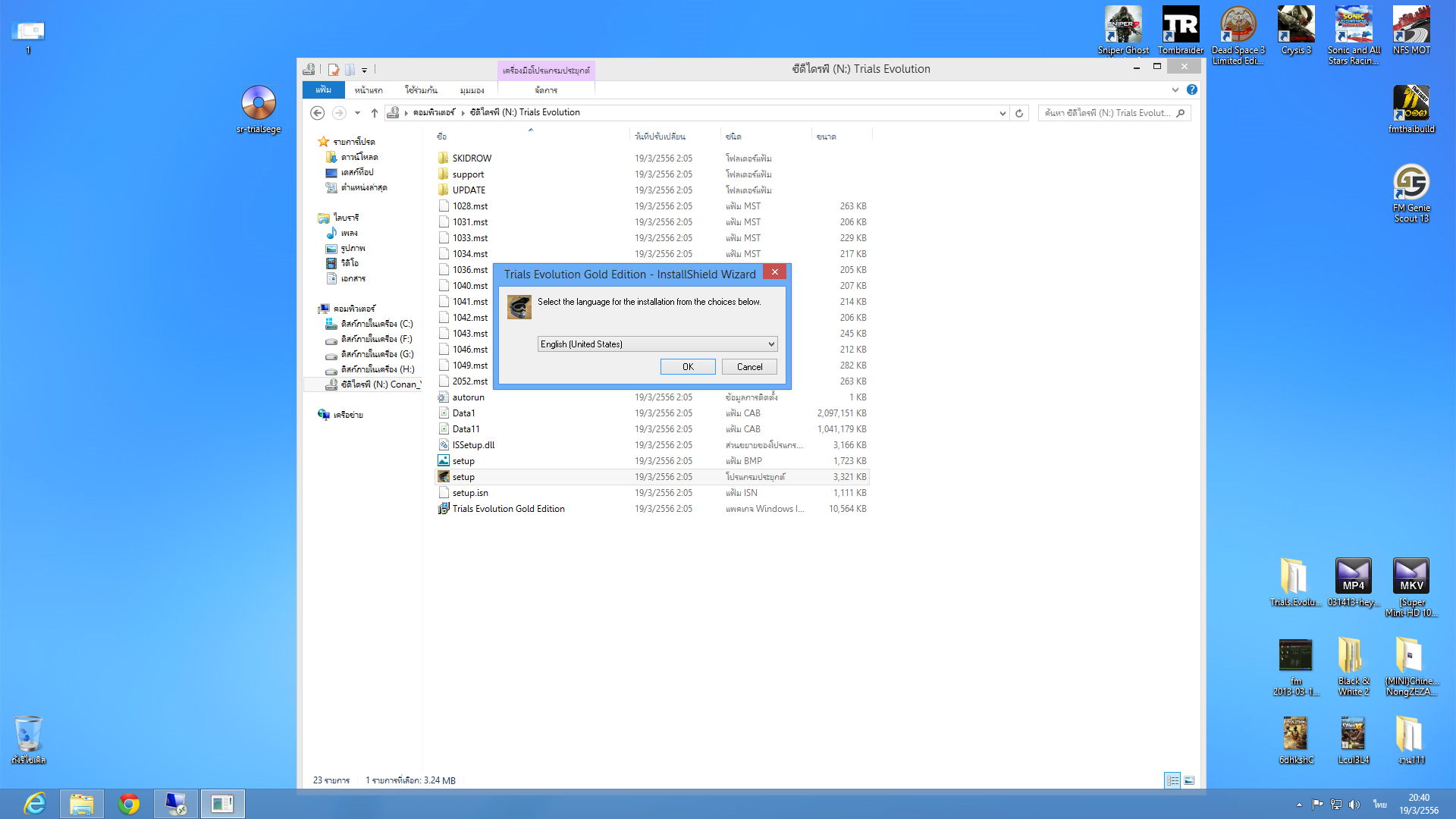Click the Back navigation arrow
The height and width of the screenshot is (819, 1456).
(x=318, y=113)
